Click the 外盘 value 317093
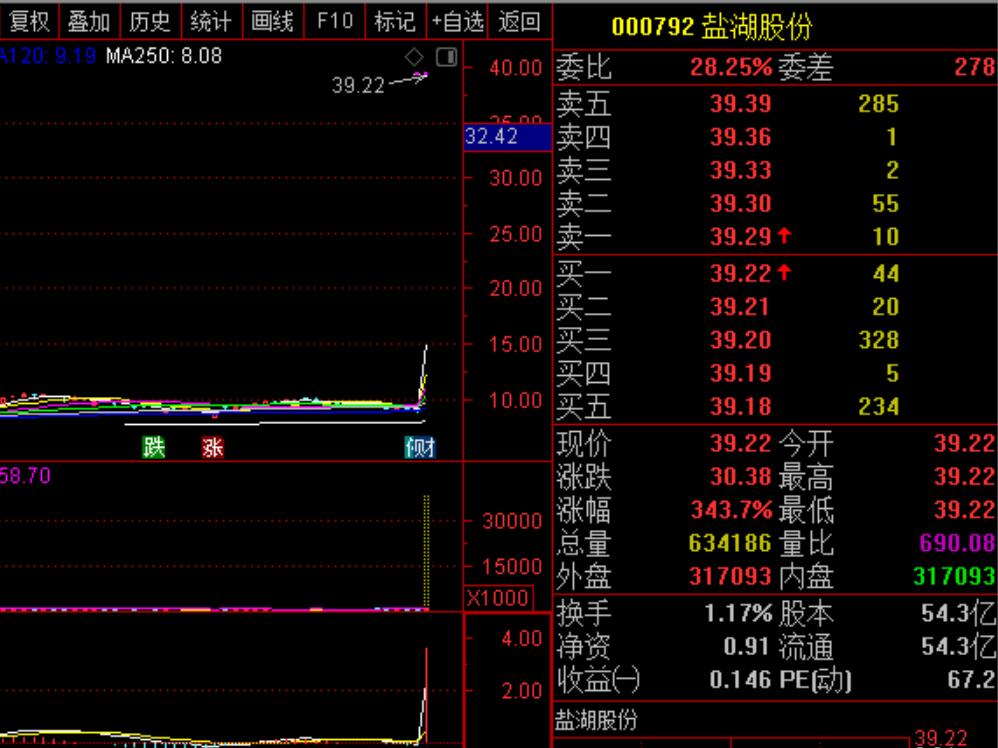Screen dimensions: 998x748 730,576
